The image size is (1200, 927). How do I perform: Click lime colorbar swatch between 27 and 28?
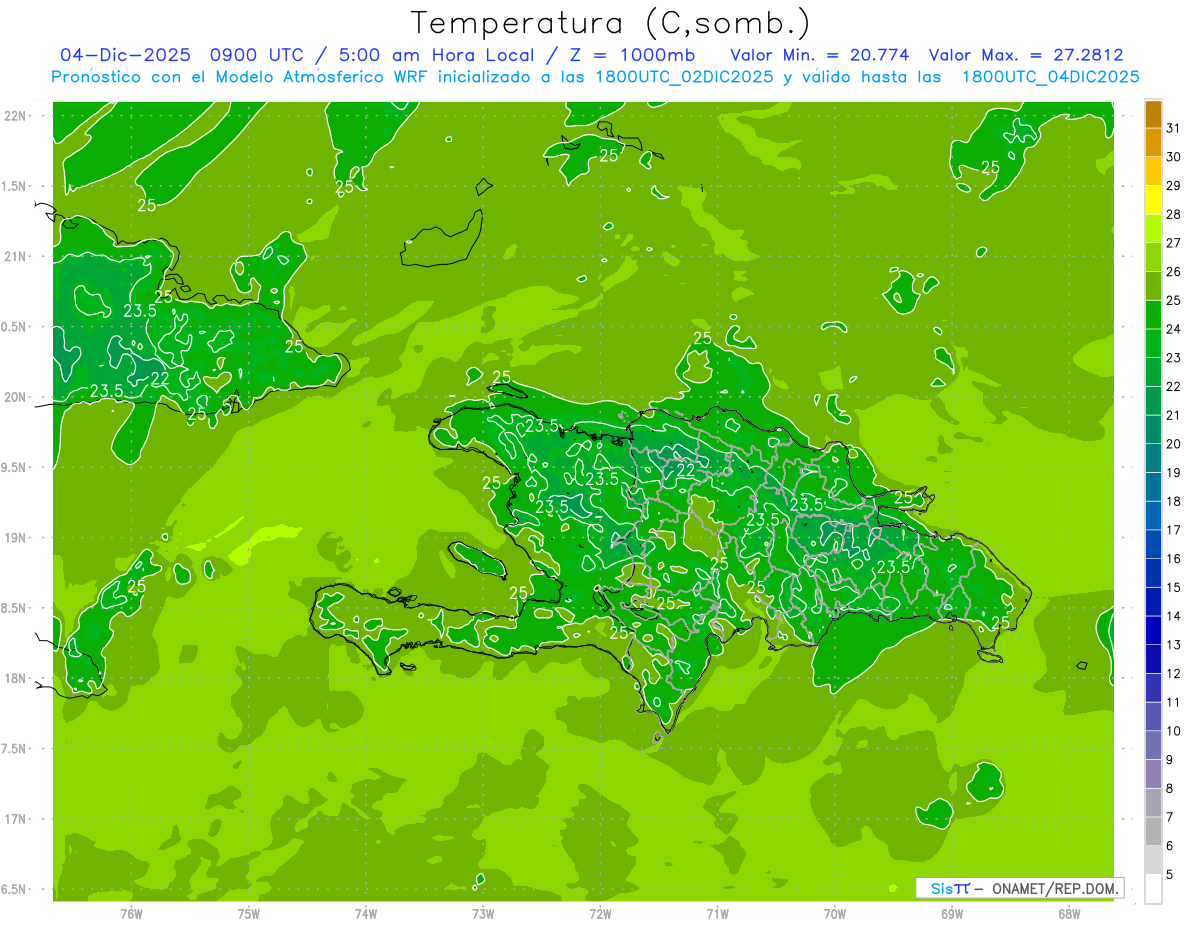1153,229
